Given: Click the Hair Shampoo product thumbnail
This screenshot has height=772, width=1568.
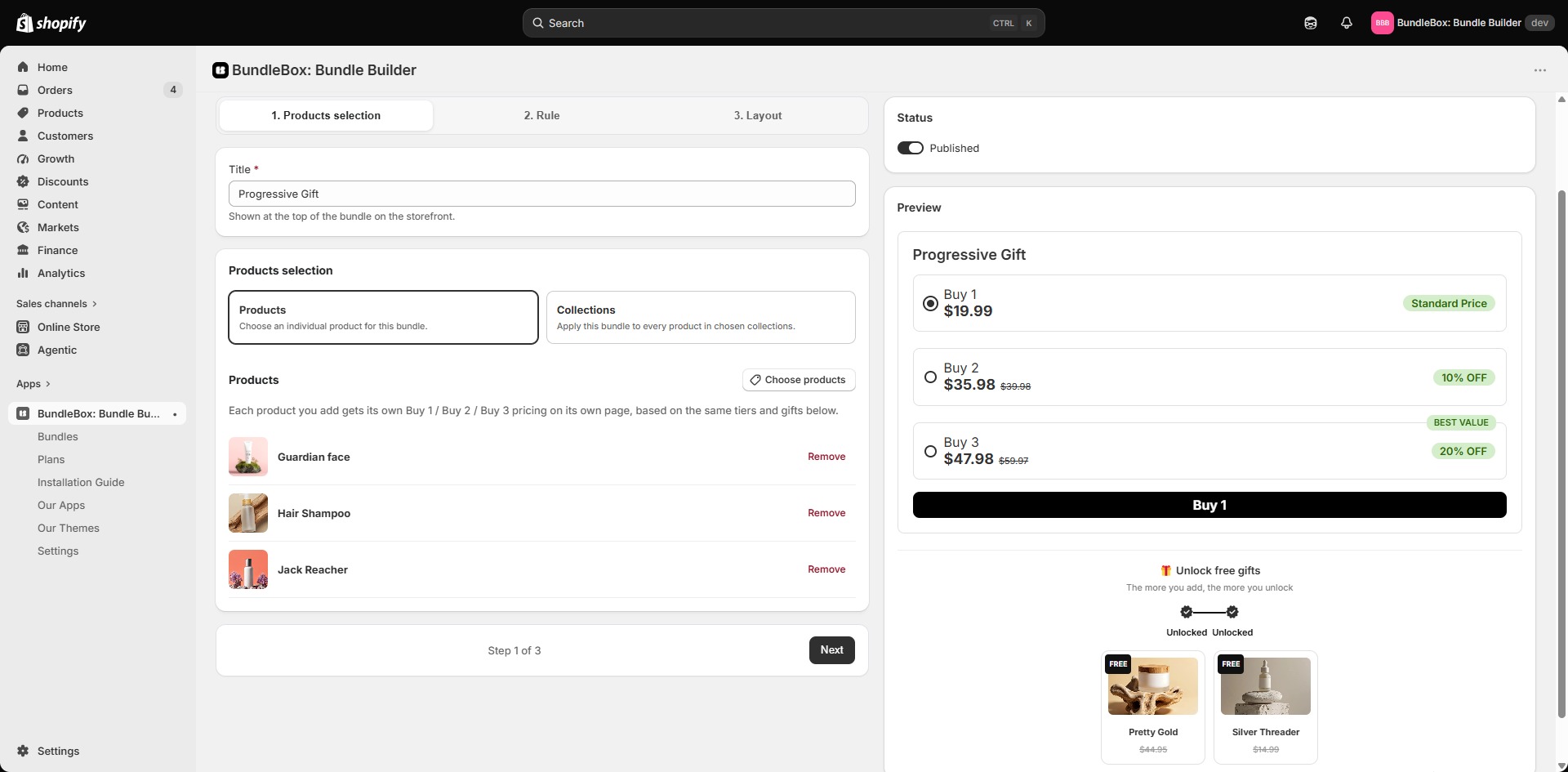Looking at the screenshot, I should [248, 513].
